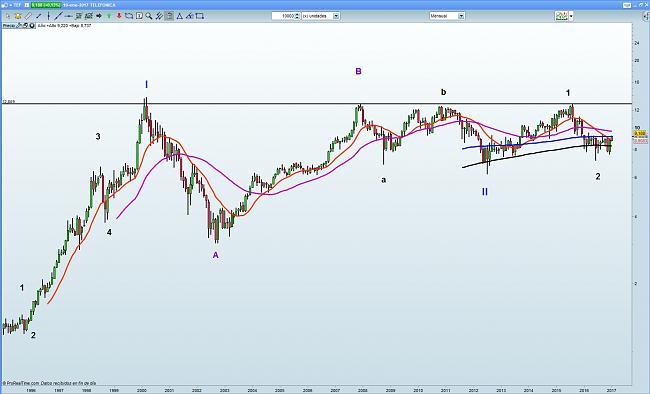This screenshot has height=394, width=650.
Task: Select the Fibonacci retracement tool
Action: tap(78, 16)
